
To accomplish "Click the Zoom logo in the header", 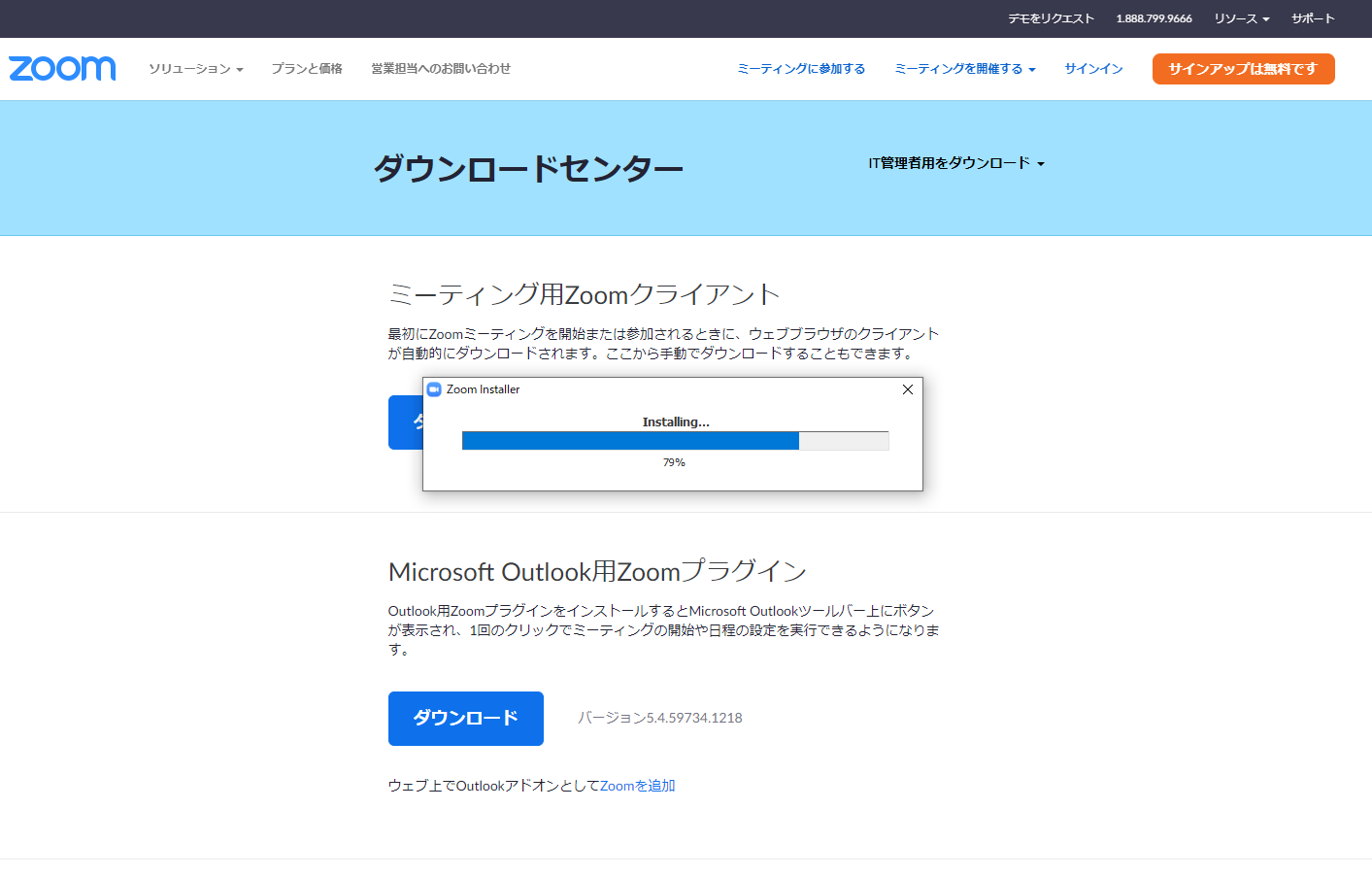I will click(62, 68).
